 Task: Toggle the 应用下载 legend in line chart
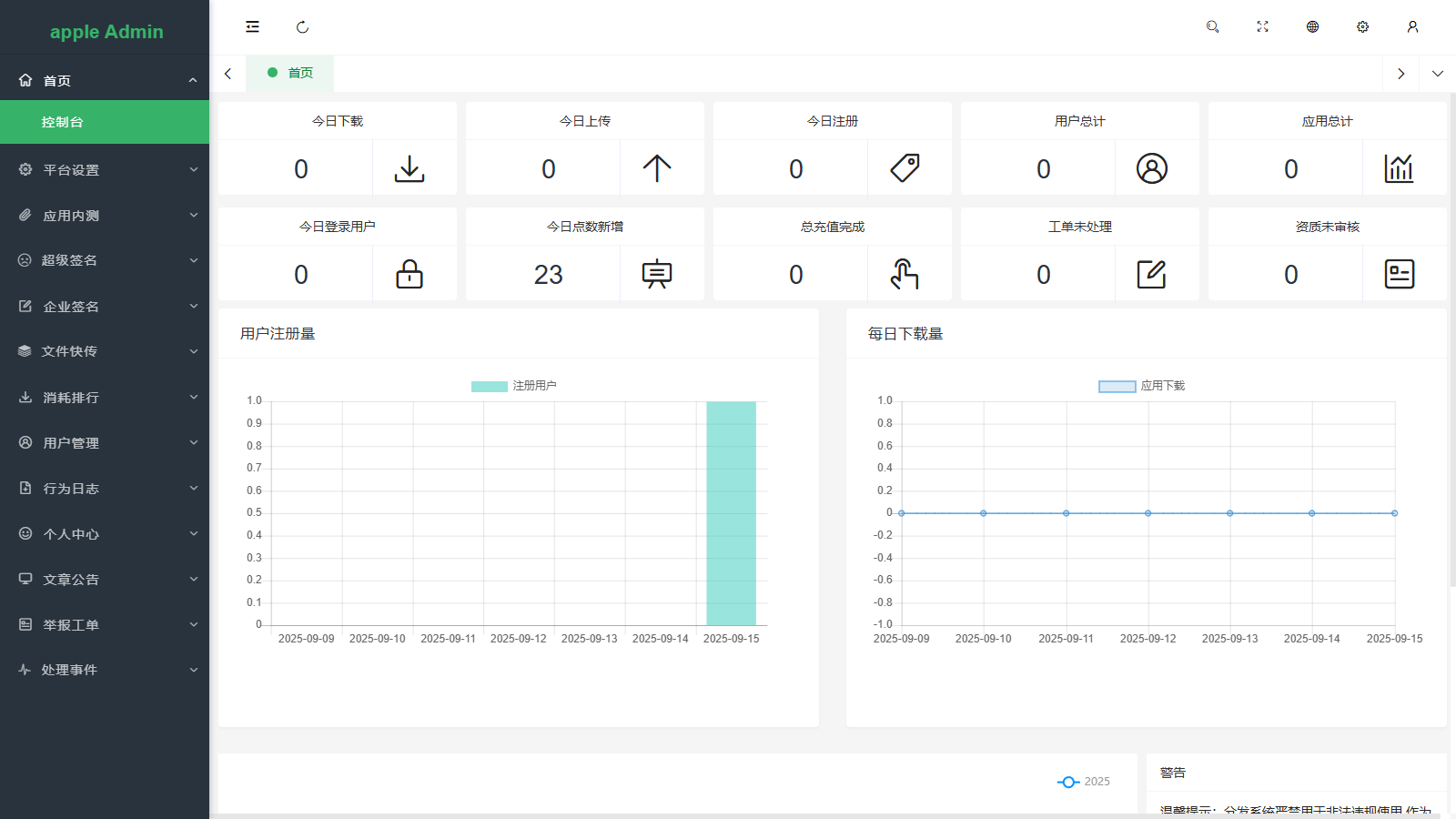pos(1142,386)
